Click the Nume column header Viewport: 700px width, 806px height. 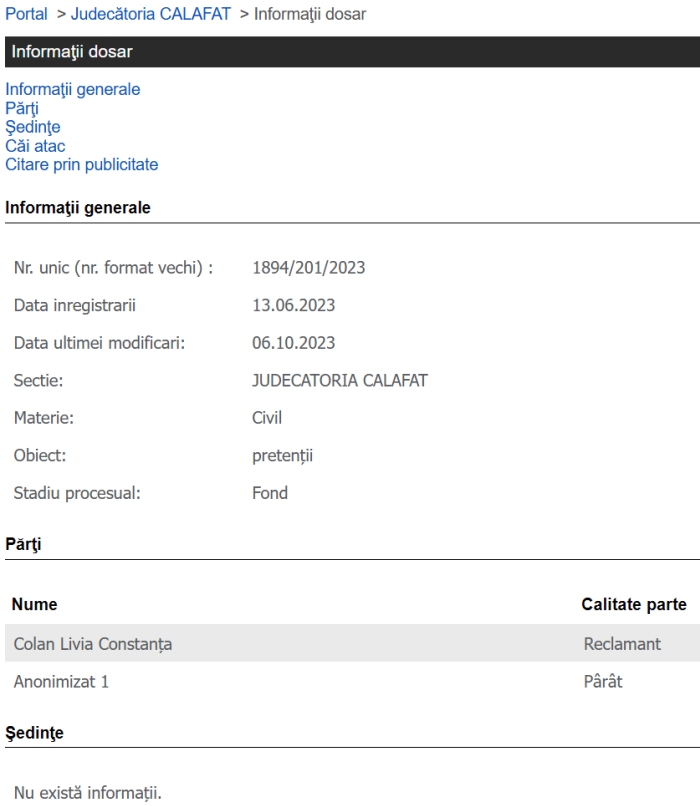click(34, 604)
